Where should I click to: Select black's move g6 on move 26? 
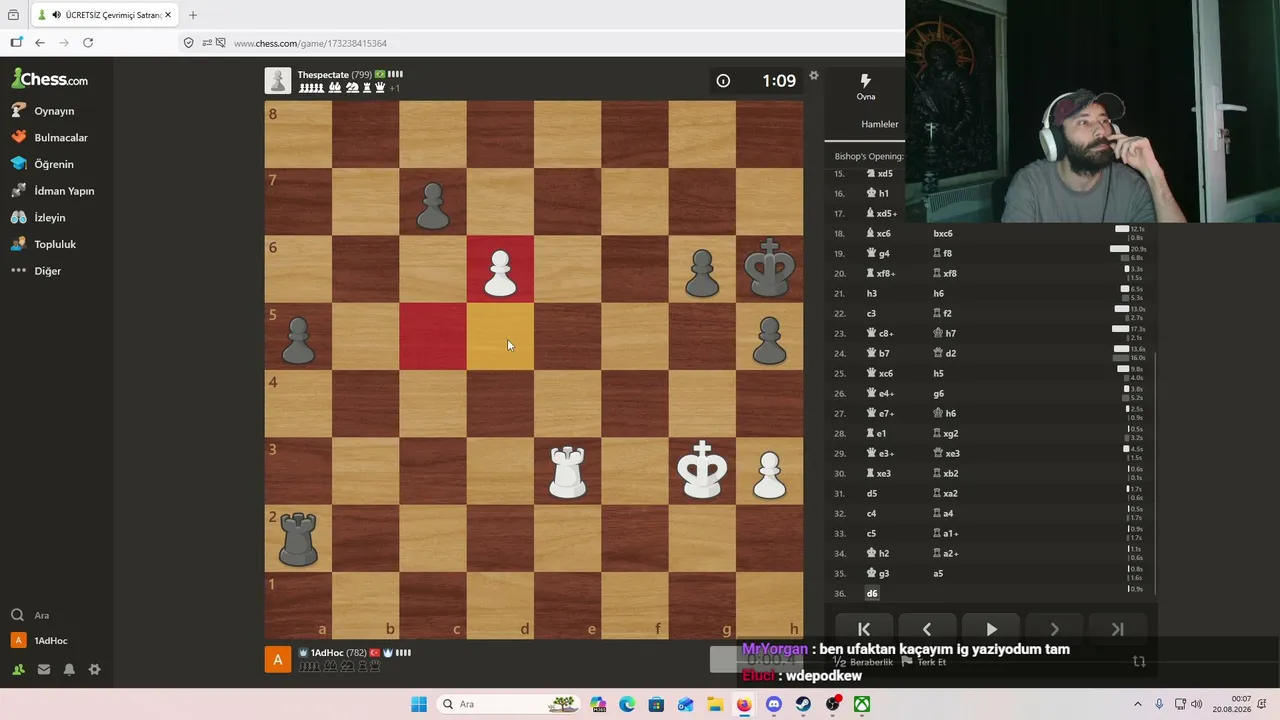coord(938,393)
